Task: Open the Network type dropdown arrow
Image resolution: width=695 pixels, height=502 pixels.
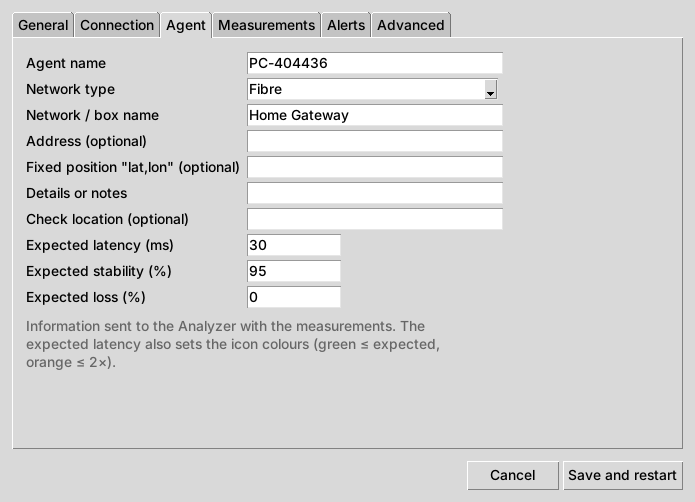Action: coord(490,90)
